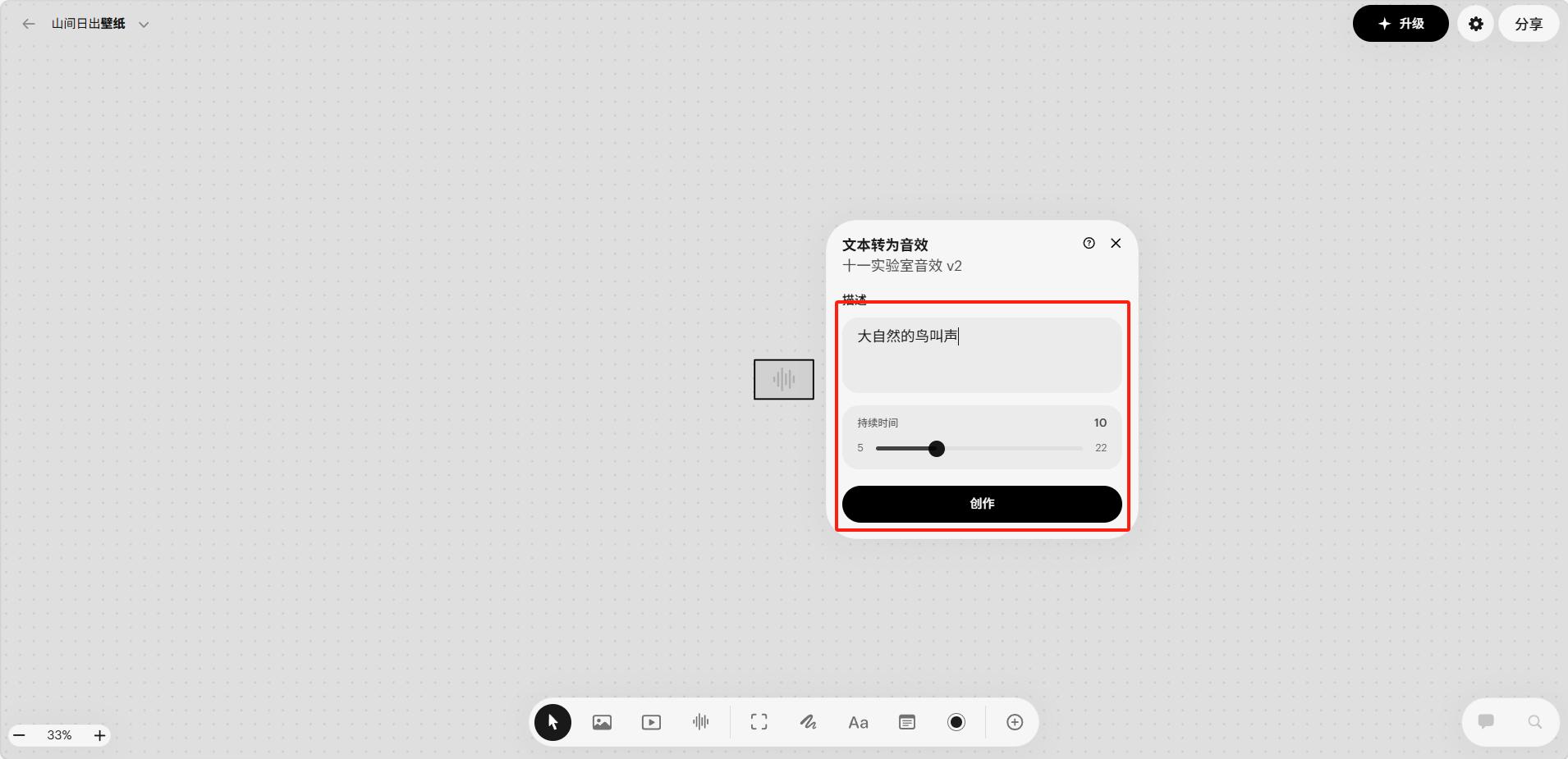
Task: Select the frame tool
Action: tap(759, 722)
